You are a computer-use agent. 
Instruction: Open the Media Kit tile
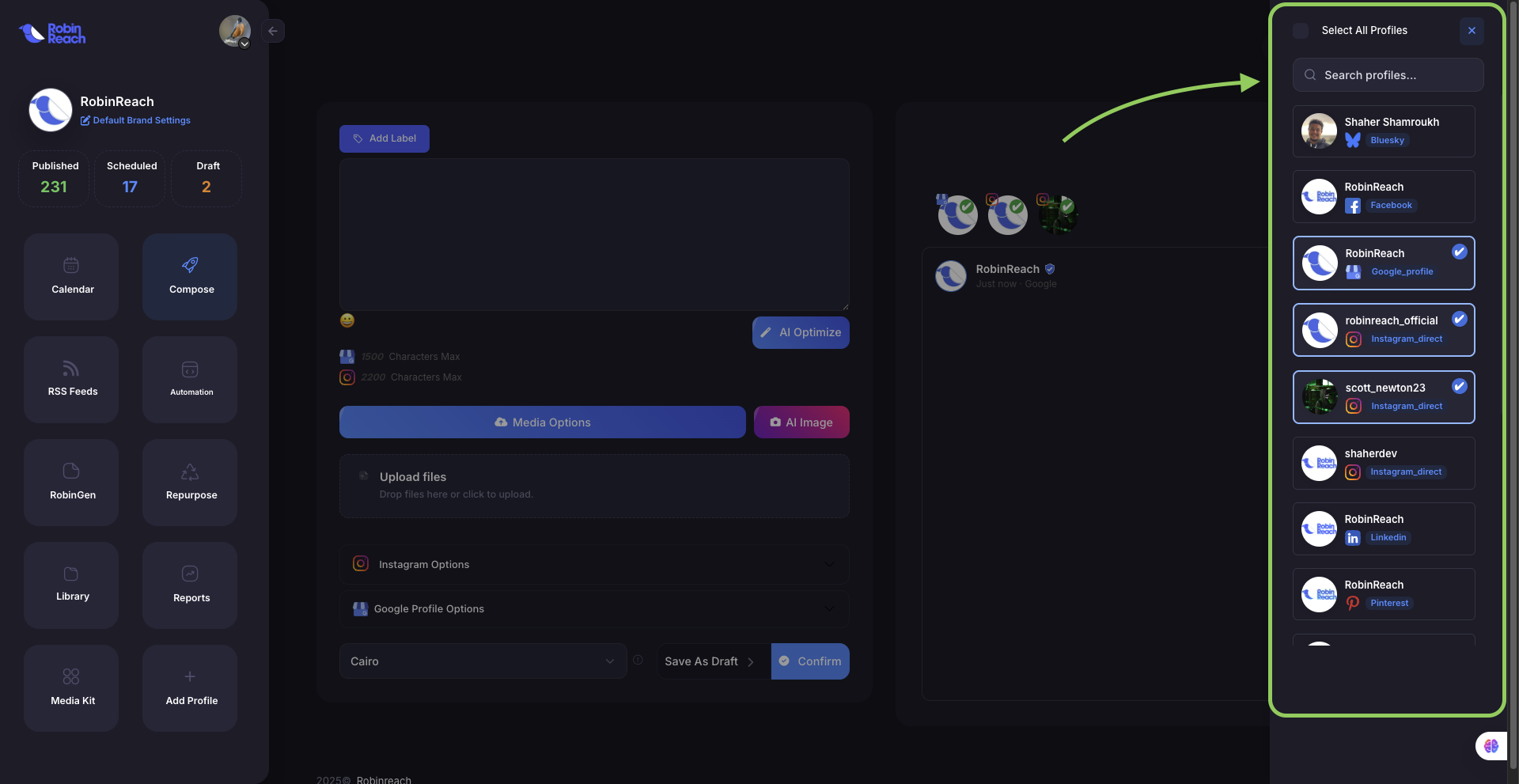coord(71,687)
